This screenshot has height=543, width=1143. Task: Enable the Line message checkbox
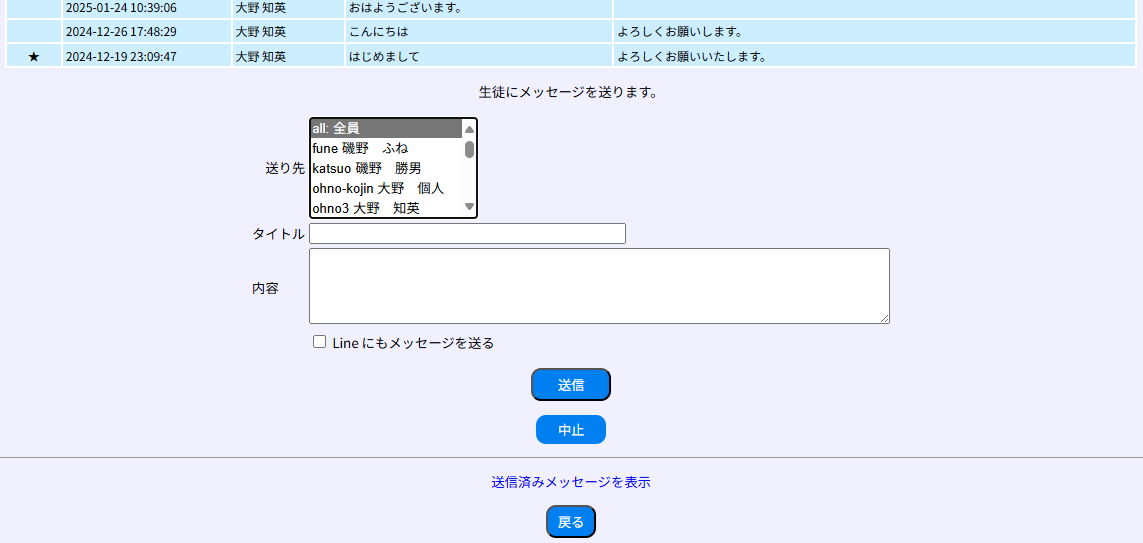[320, 342]
